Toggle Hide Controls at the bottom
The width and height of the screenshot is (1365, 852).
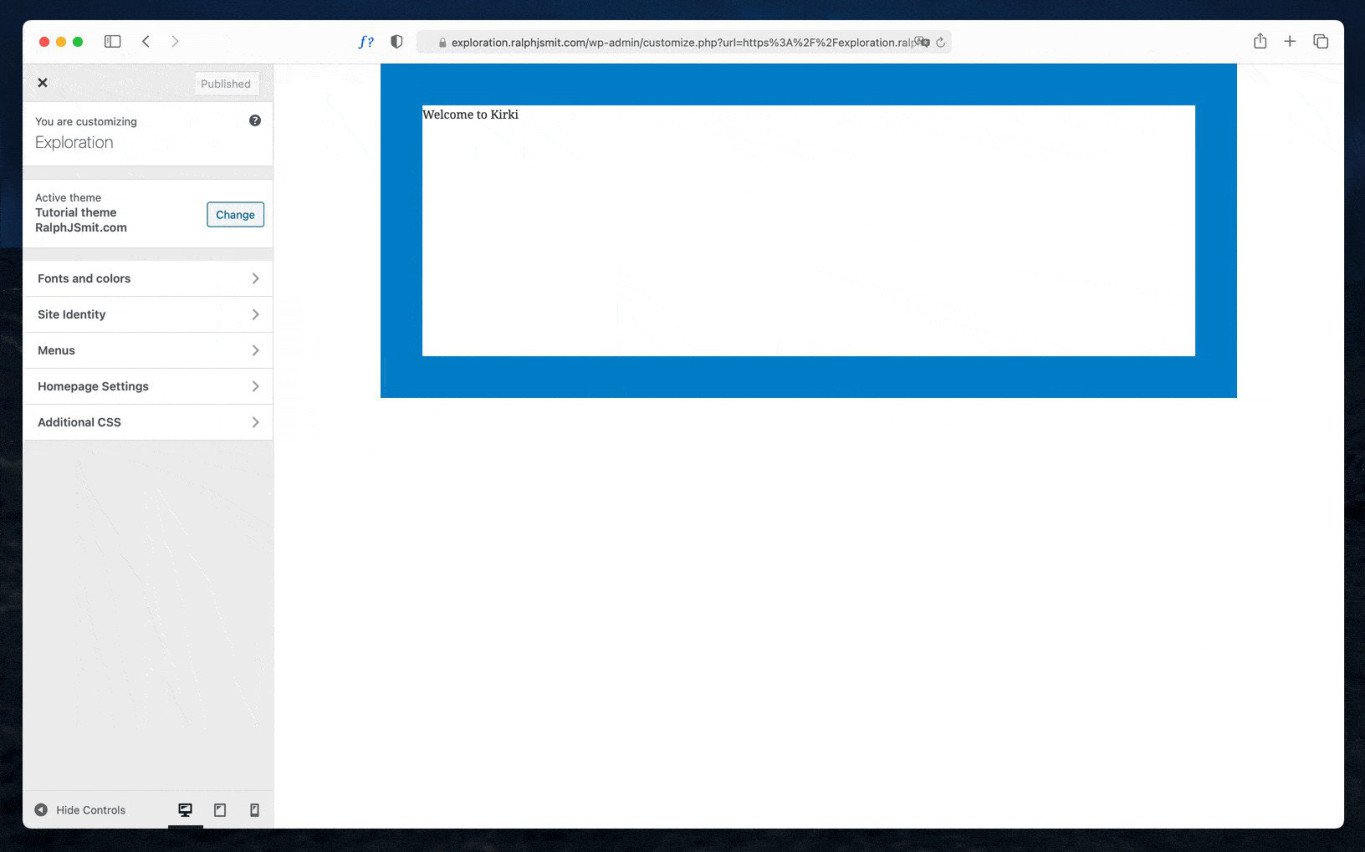pos(80,809)
